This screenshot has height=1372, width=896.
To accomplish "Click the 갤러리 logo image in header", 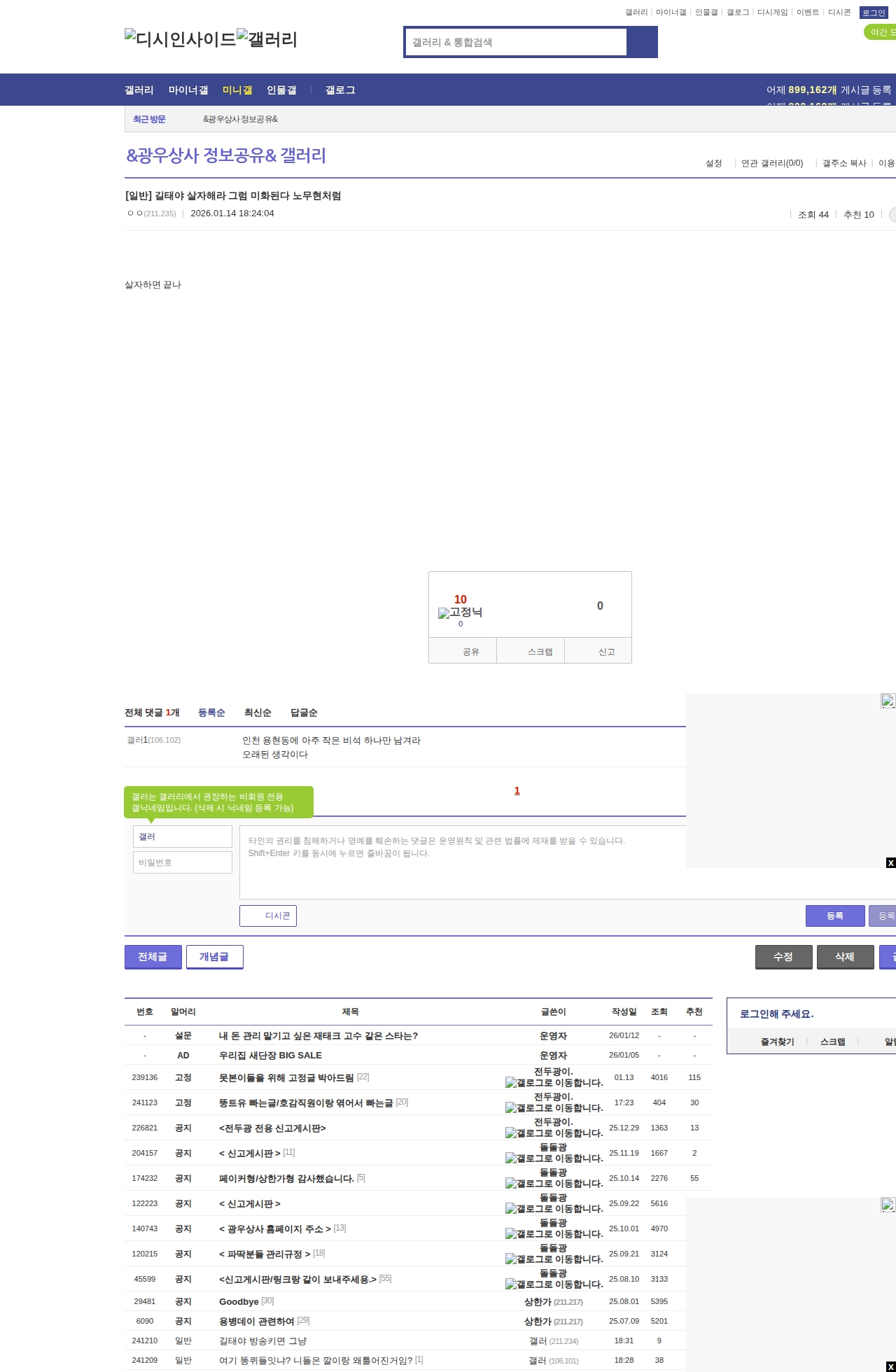I will click(x=267, y=39).
